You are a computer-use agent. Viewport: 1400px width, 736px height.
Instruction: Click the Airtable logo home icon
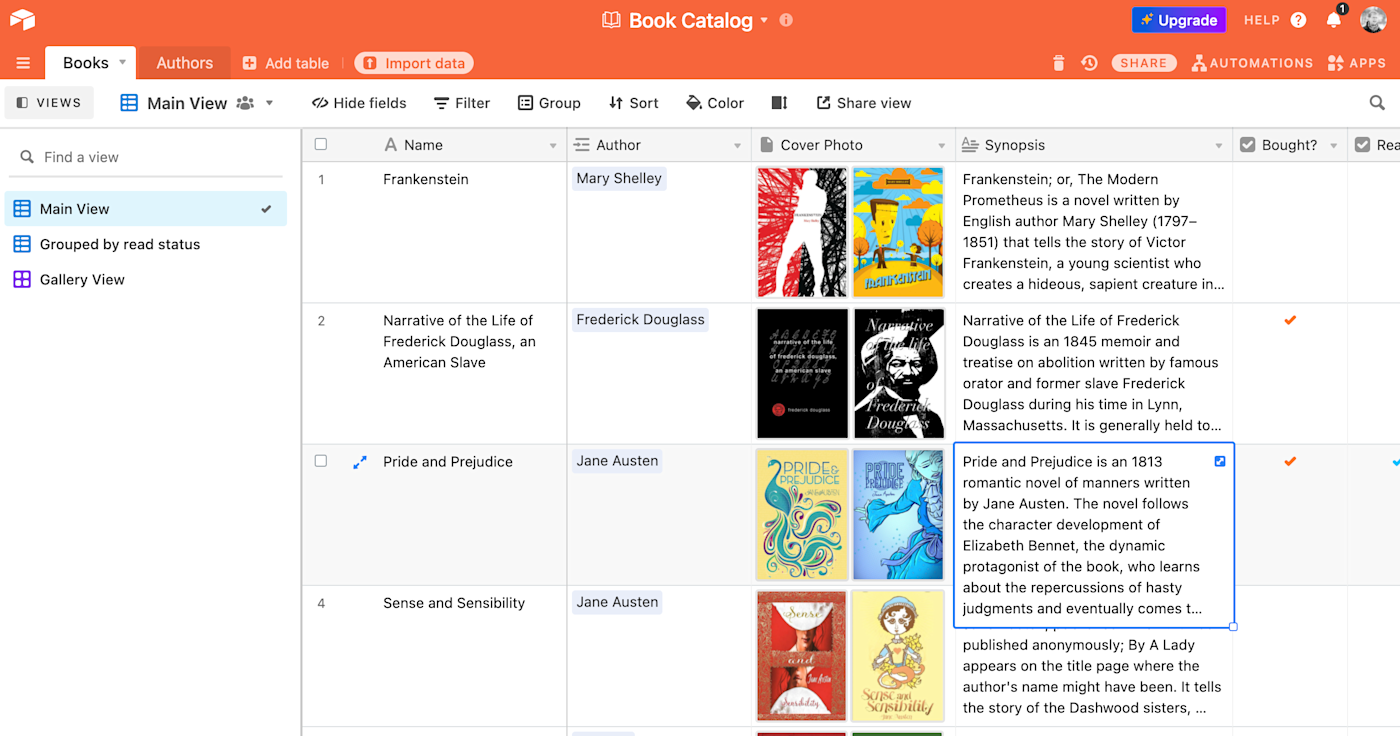22,20
